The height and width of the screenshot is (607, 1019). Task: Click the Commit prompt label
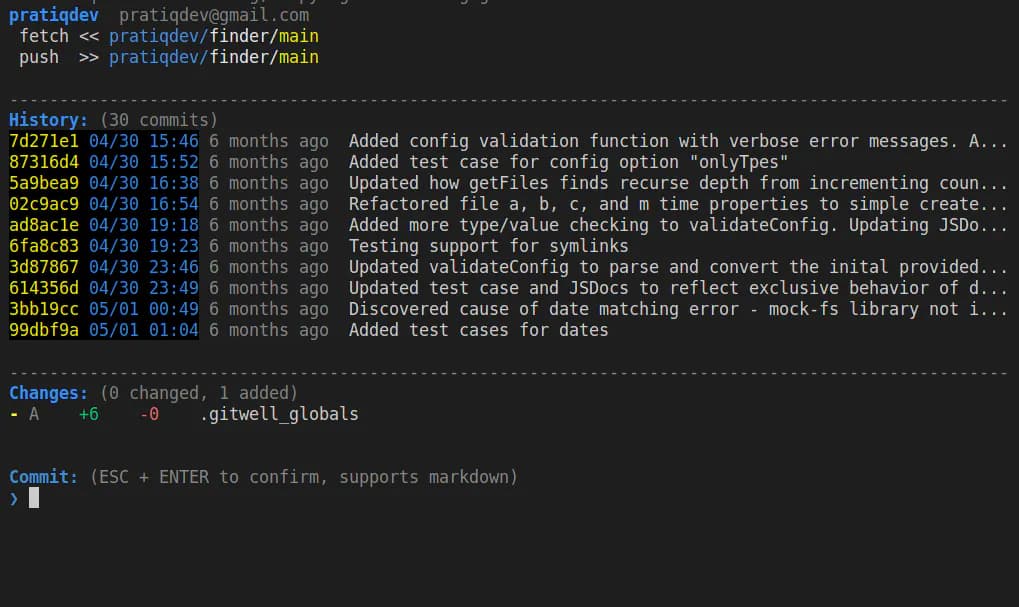tap(43, 477)
